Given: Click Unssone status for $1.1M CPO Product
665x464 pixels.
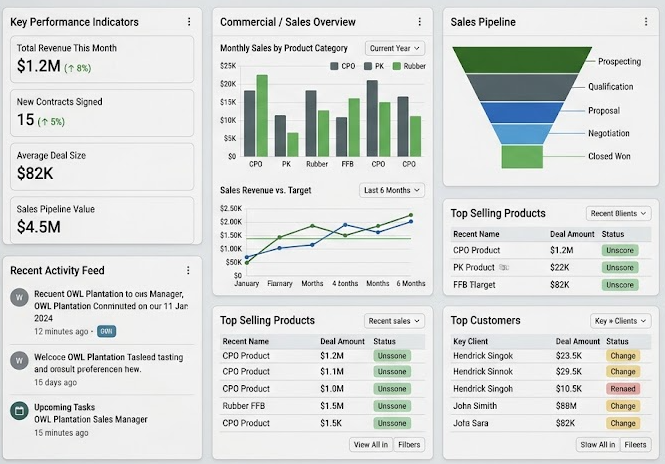Looking at the screenshot, I should click(392, 372).
